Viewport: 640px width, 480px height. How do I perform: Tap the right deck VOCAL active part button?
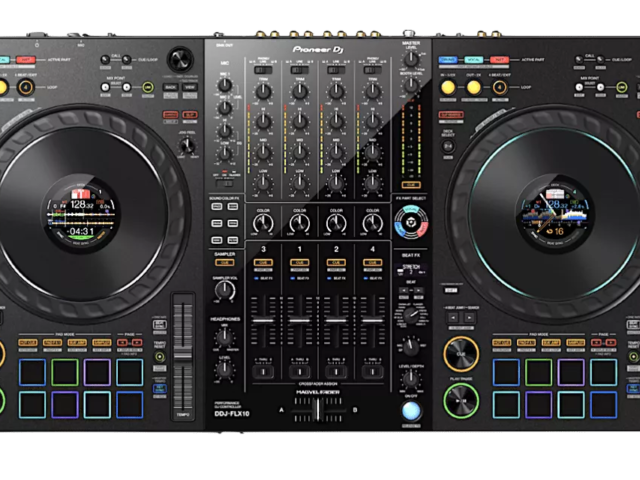tap(473, 60)
